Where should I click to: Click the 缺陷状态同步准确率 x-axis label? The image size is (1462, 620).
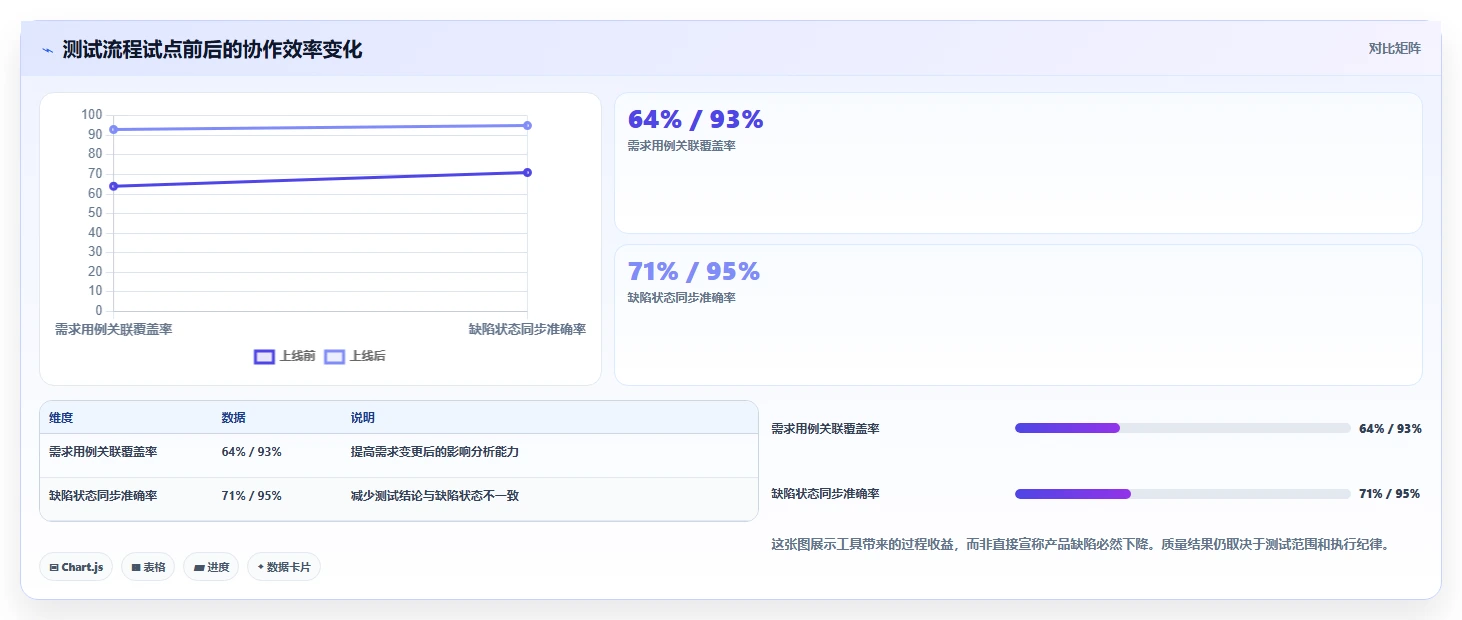pos(527,329)
